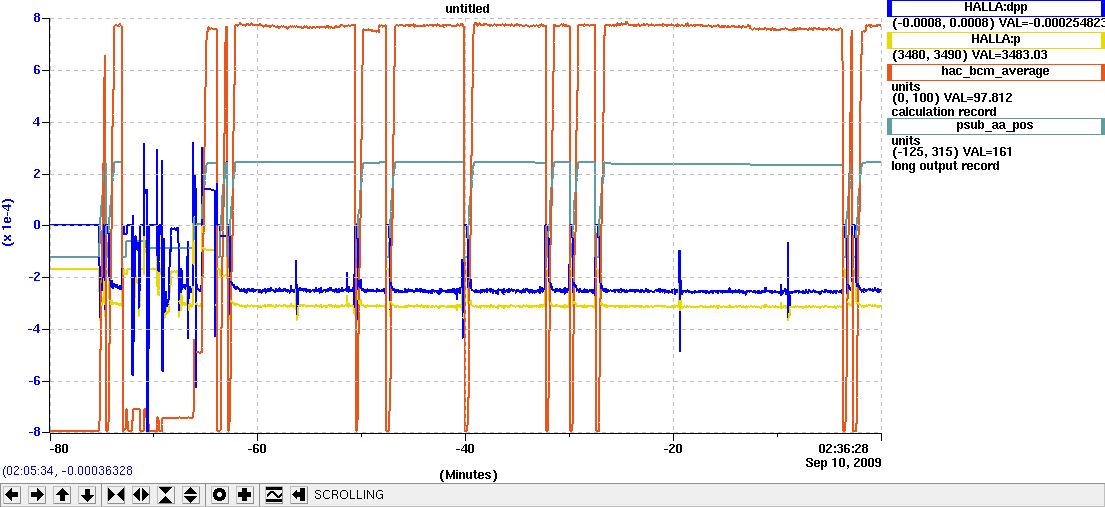Click the -60 tick label on x-axis
The height and width of the screenshot is (507, 1105).
coord(257,448)
